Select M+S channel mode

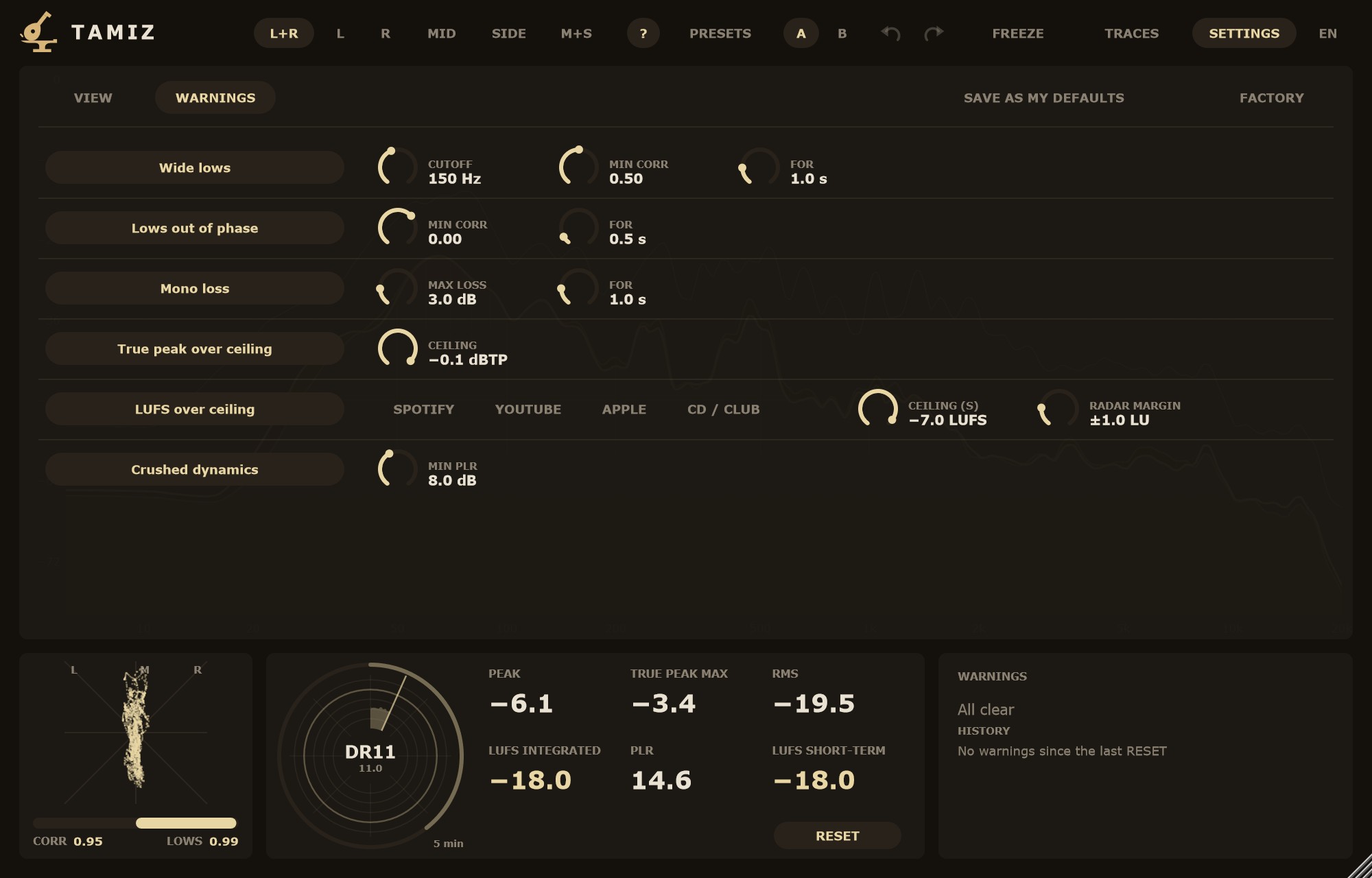[x=576, y=33]
